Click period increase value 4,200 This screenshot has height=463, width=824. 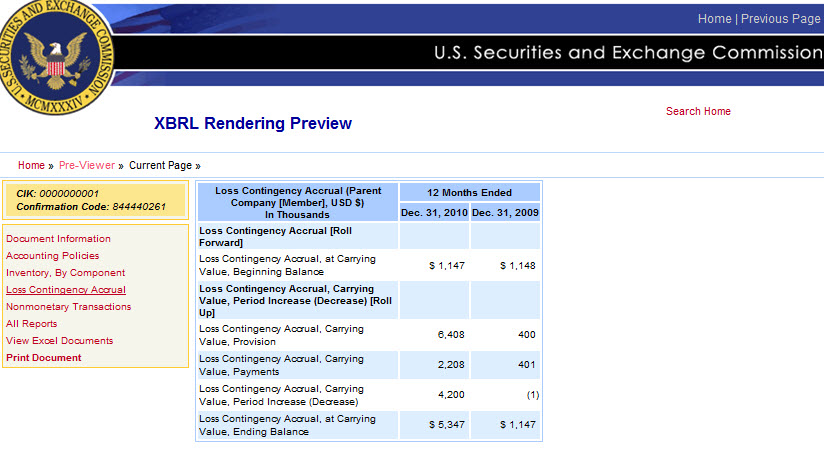451,395
